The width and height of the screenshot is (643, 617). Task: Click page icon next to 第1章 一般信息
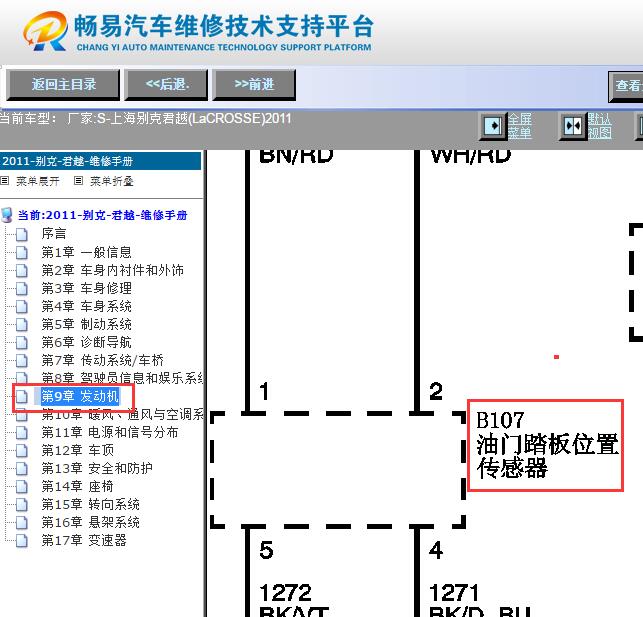(22, 253)
